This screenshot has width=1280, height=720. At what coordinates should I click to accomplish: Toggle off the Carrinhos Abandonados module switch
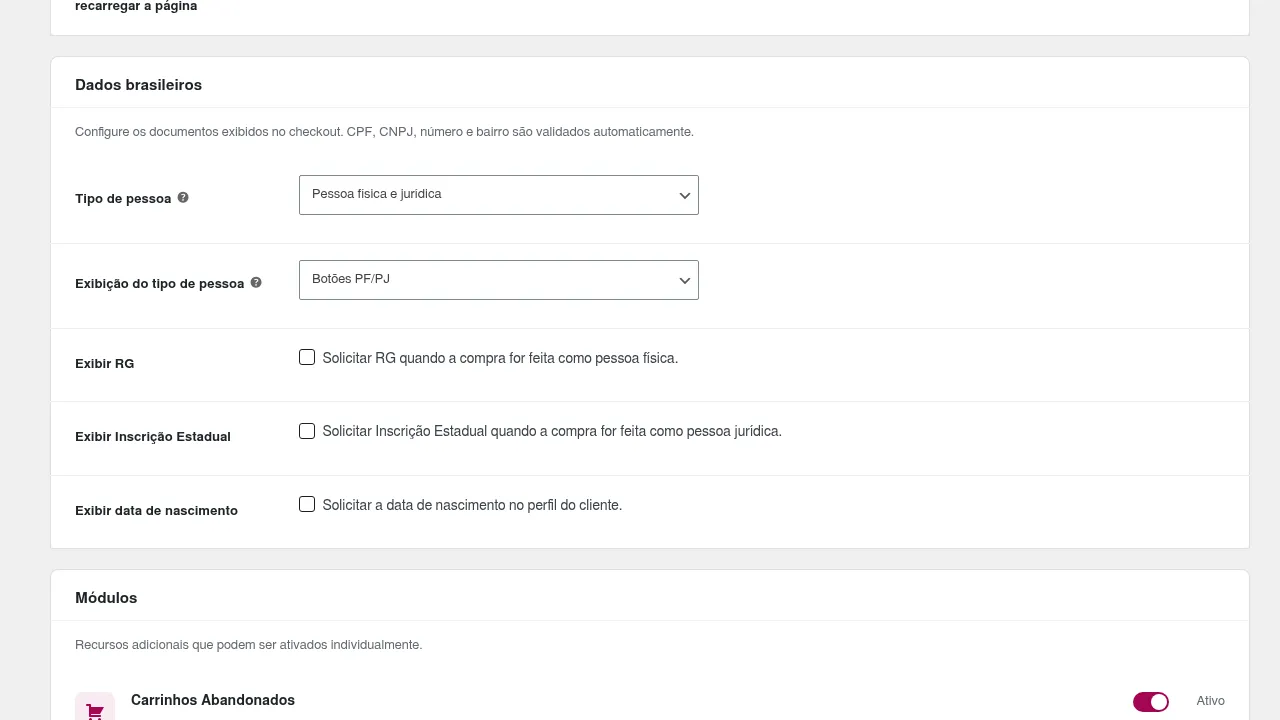pos(1151,702)
